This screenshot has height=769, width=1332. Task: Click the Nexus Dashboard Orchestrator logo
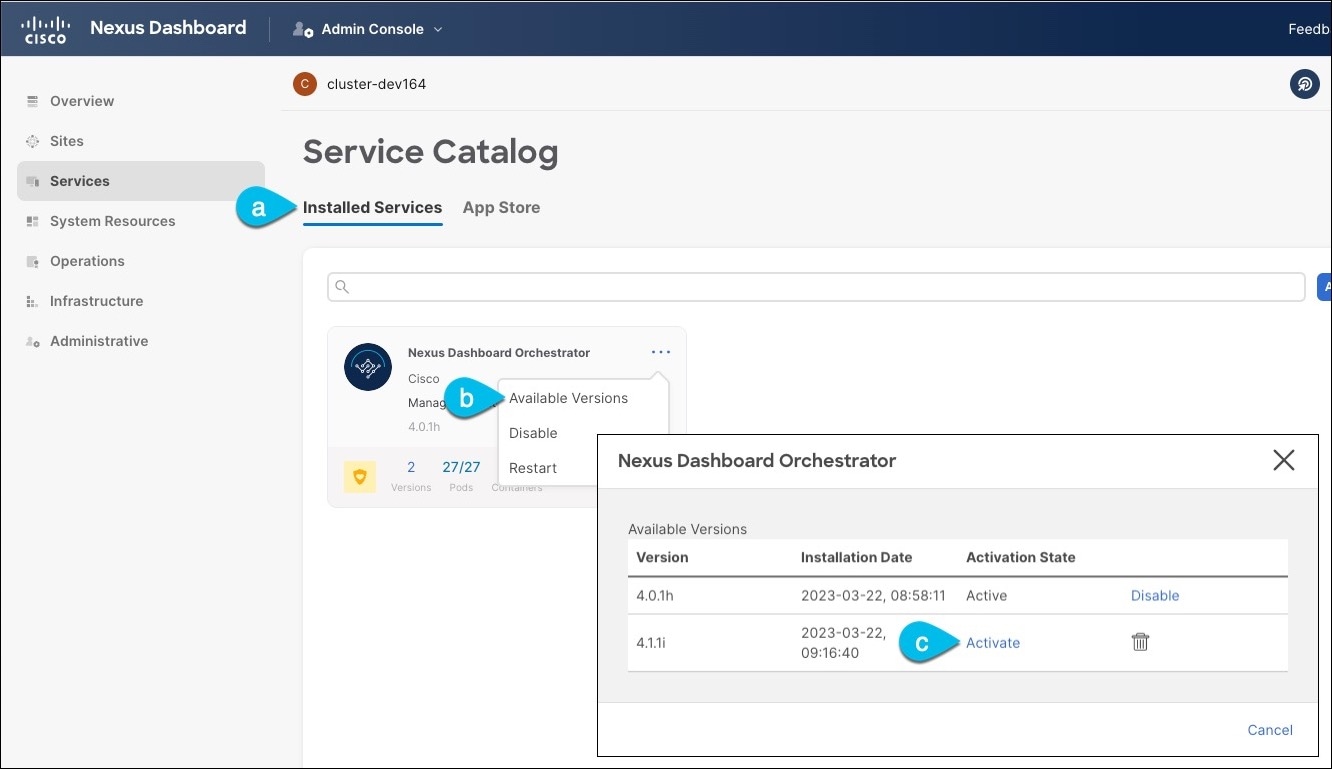coord(368,367)
